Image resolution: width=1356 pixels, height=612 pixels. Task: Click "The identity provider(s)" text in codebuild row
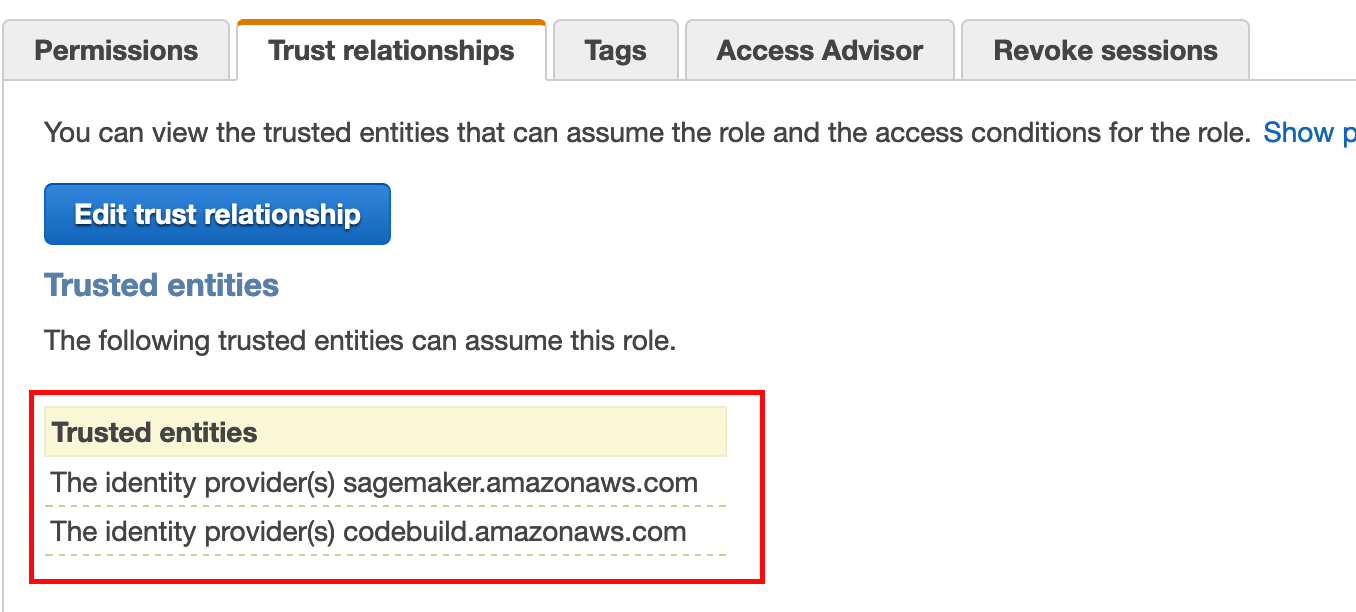(x=193, y=531)
